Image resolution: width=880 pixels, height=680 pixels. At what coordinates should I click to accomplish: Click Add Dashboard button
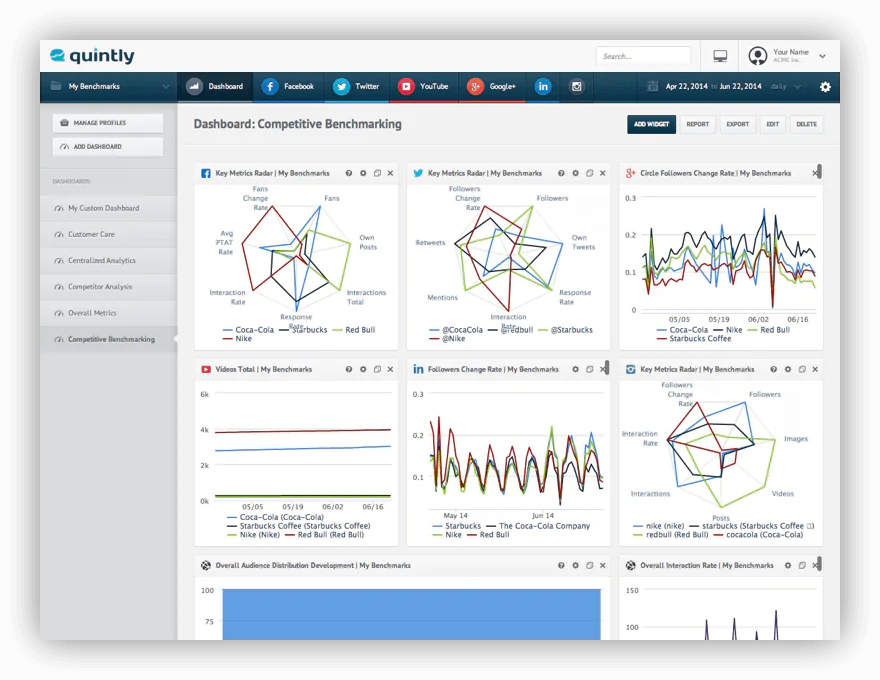point(108,146)
